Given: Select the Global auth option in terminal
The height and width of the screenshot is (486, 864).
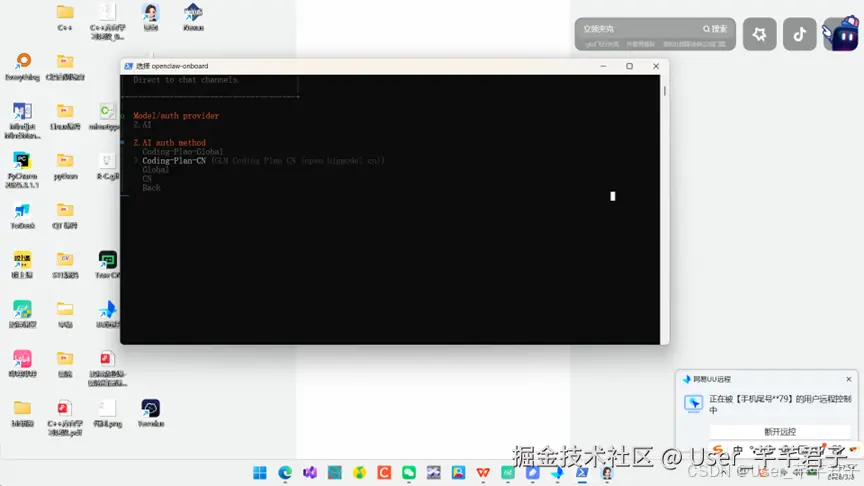Looking at the screenshot, I should click(x=155, y=170).
